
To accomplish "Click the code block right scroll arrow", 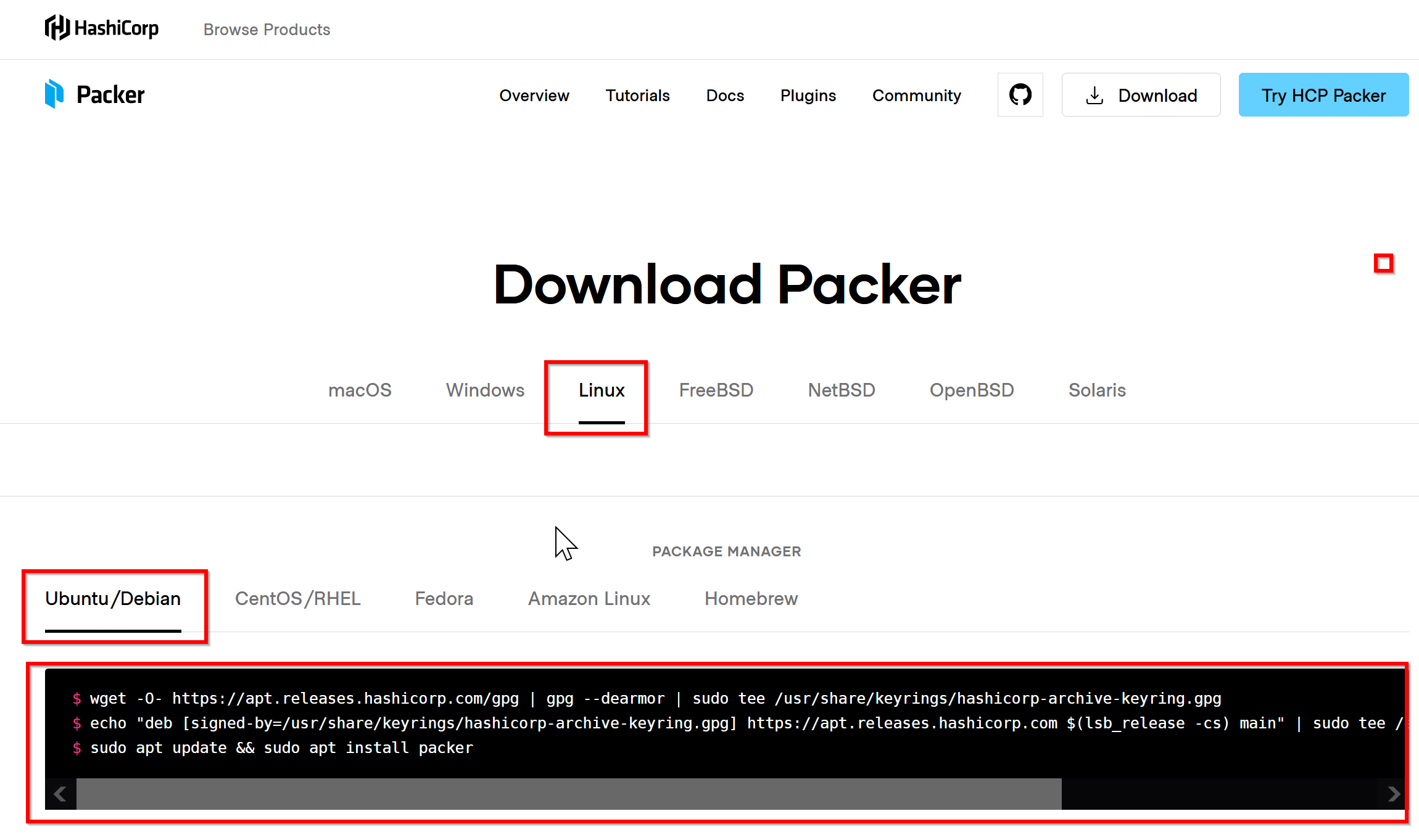I will click(1393, 794).
